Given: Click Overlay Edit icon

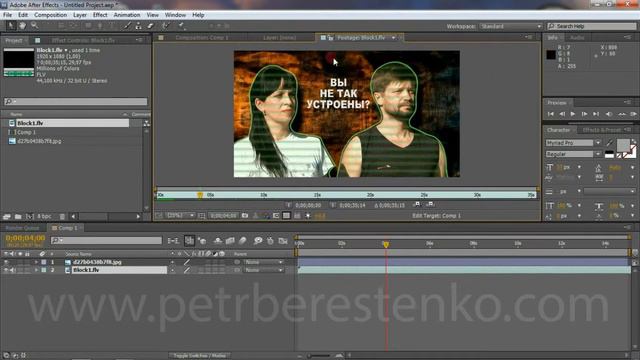Looking at the screenshot, I should pos(430,204).
